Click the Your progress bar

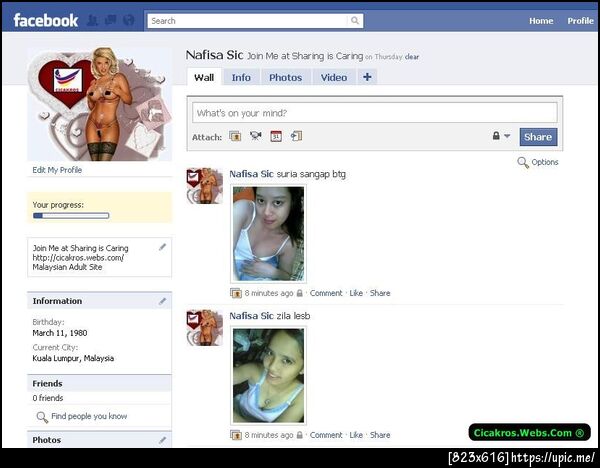click(x=71, y=216)
